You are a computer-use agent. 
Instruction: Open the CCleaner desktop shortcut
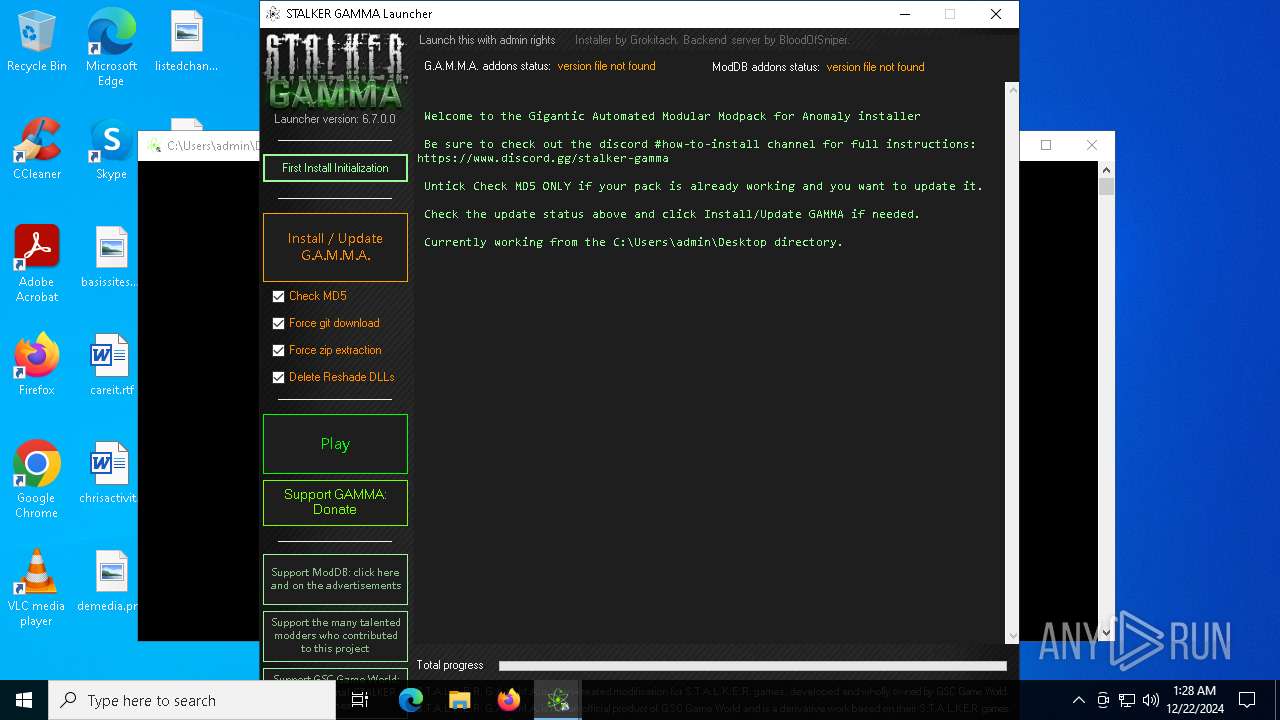(37, 150)
